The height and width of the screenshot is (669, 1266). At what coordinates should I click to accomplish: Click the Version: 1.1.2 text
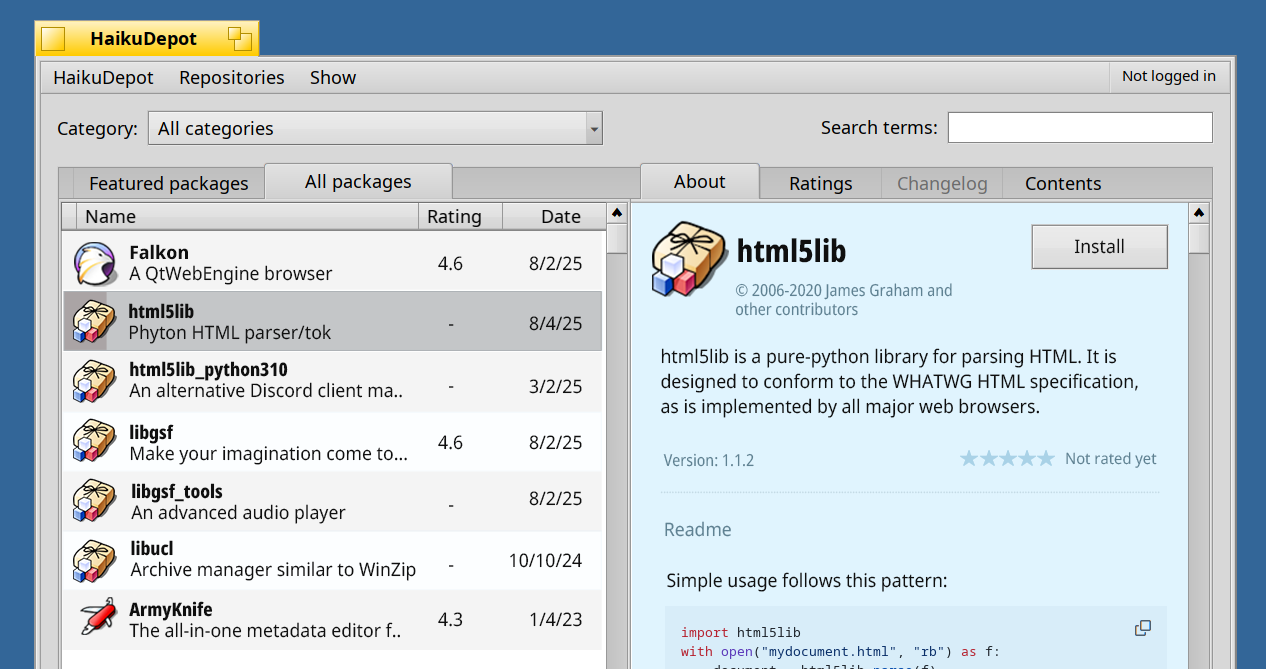coord(709,461)
